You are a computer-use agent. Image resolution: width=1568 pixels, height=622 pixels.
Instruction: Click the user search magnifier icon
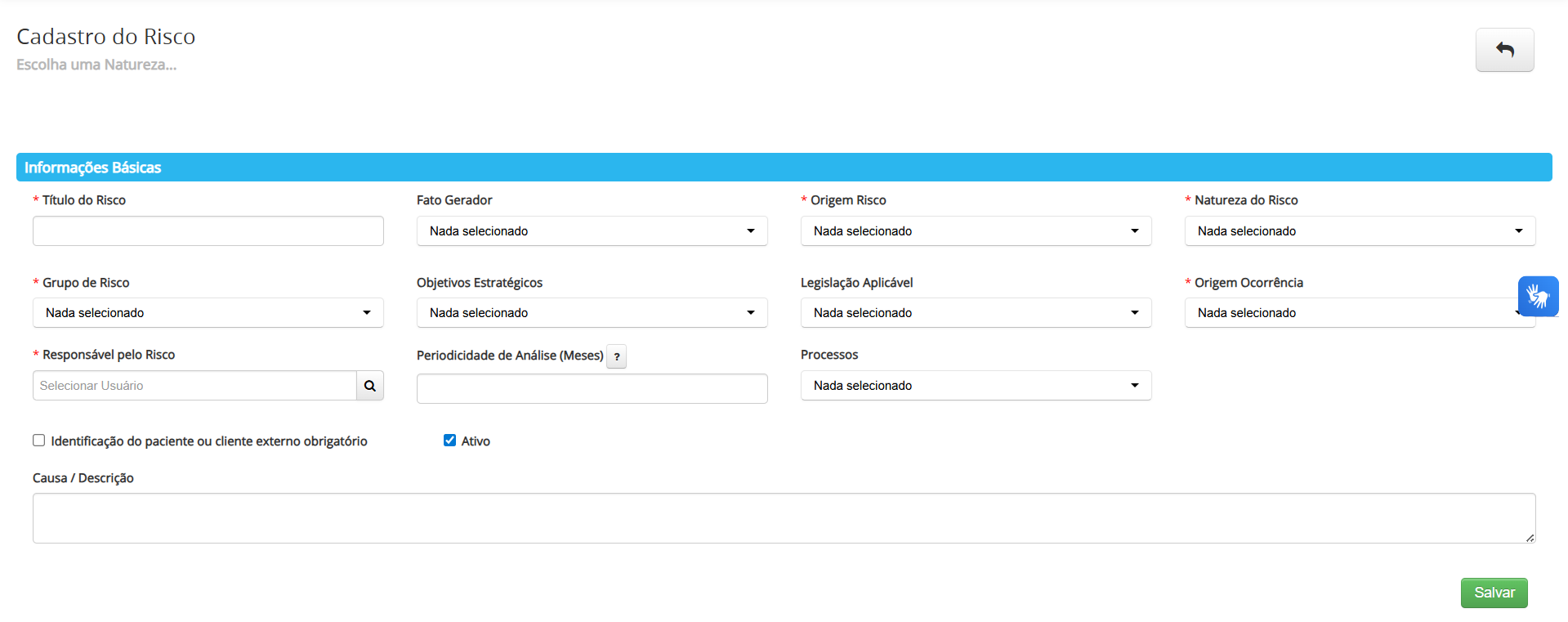tap(370, 386)
